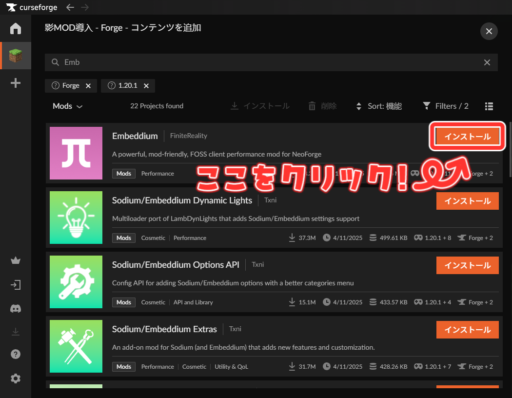Open the crown premium icon
Viewport: 512px width, 398px height.
click(x=15, y=261)
